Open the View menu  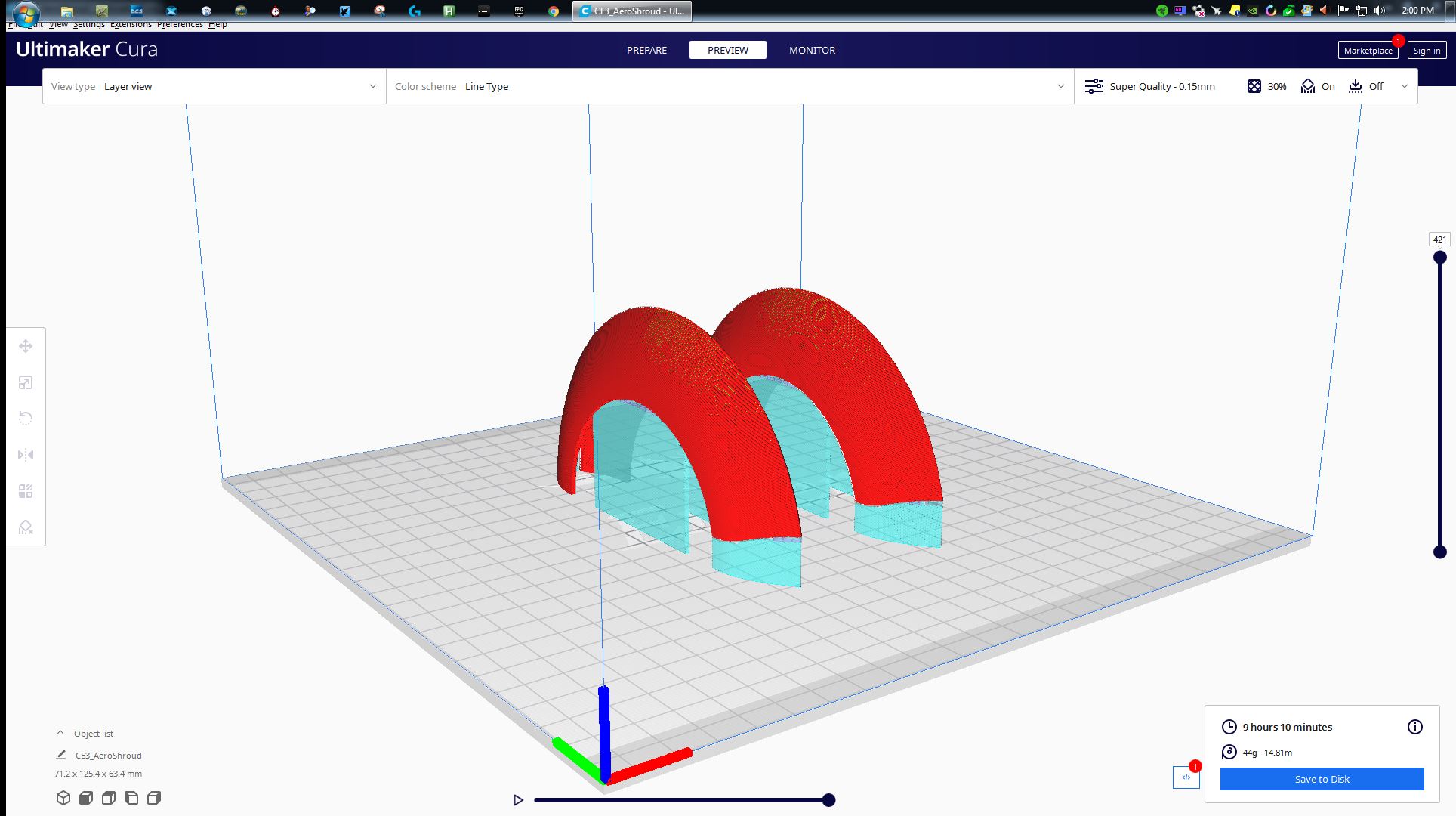point(58,24)
